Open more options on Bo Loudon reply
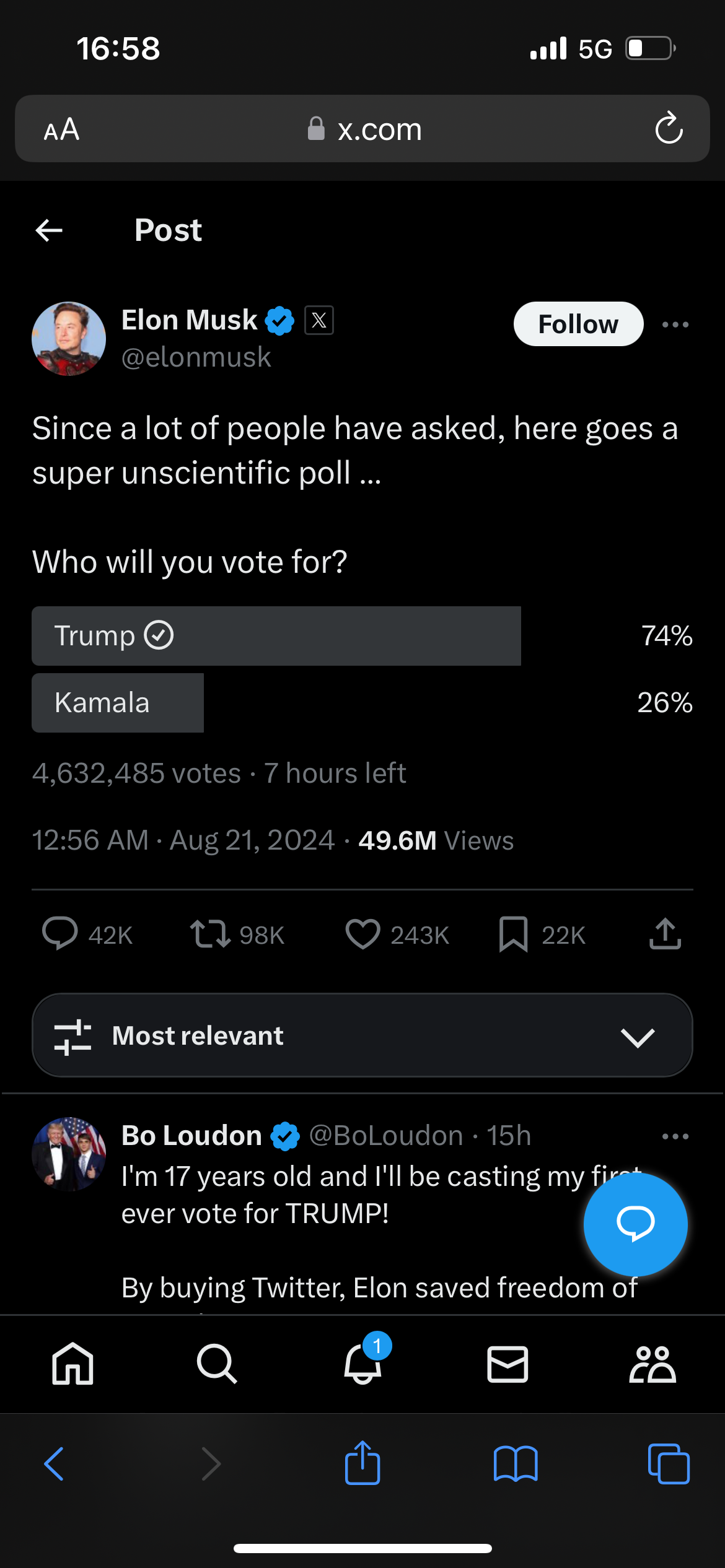The width and height of the screenshot is (725, 1568). coord(675,1136)
